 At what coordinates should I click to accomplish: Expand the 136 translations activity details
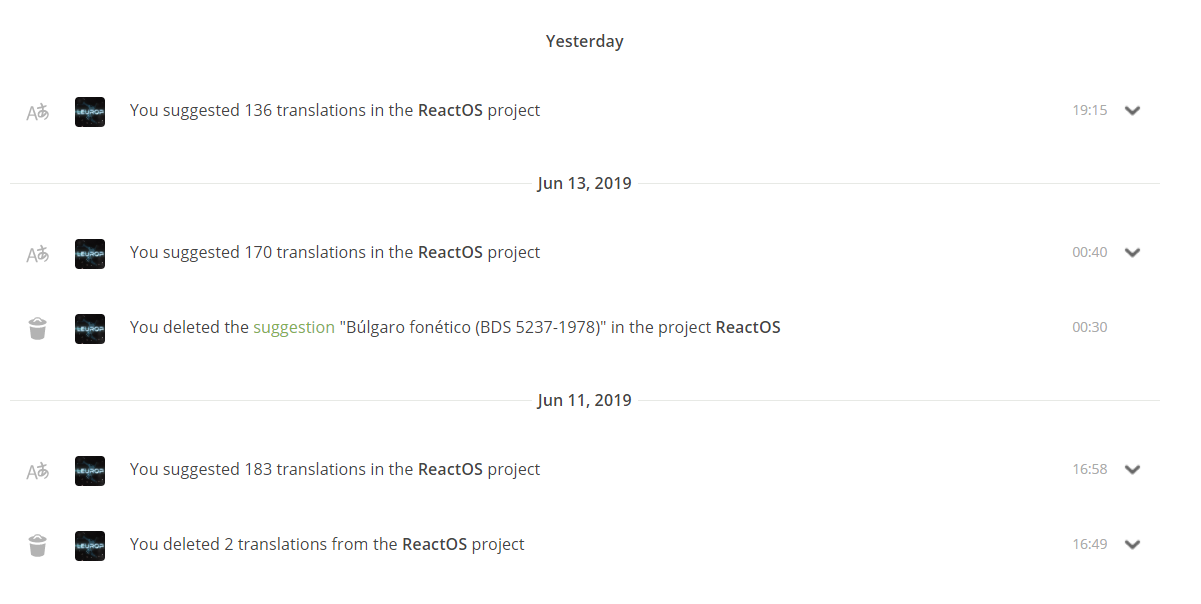point(1132,111)
